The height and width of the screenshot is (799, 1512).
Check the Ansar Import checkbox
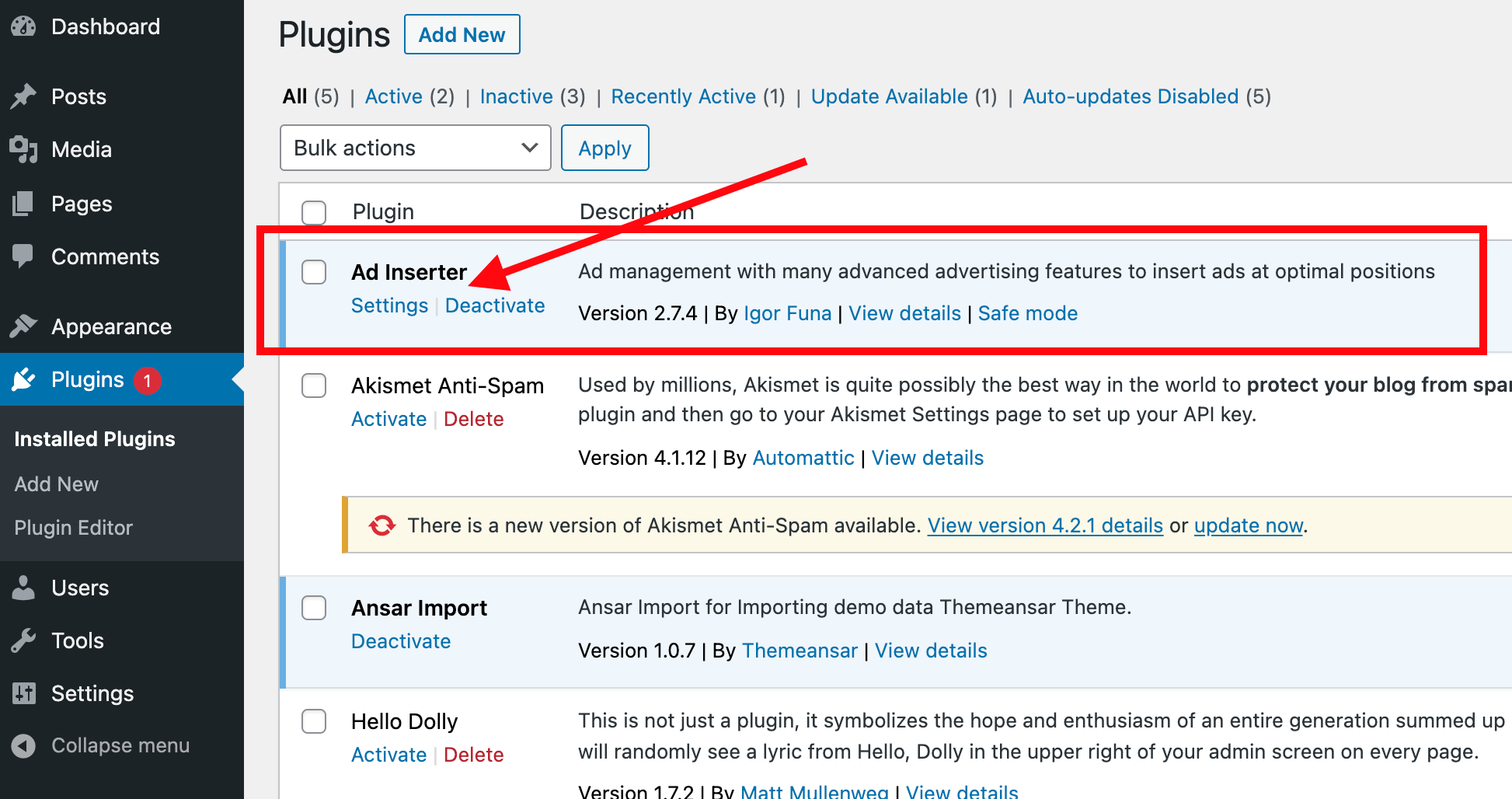(314, 608)
